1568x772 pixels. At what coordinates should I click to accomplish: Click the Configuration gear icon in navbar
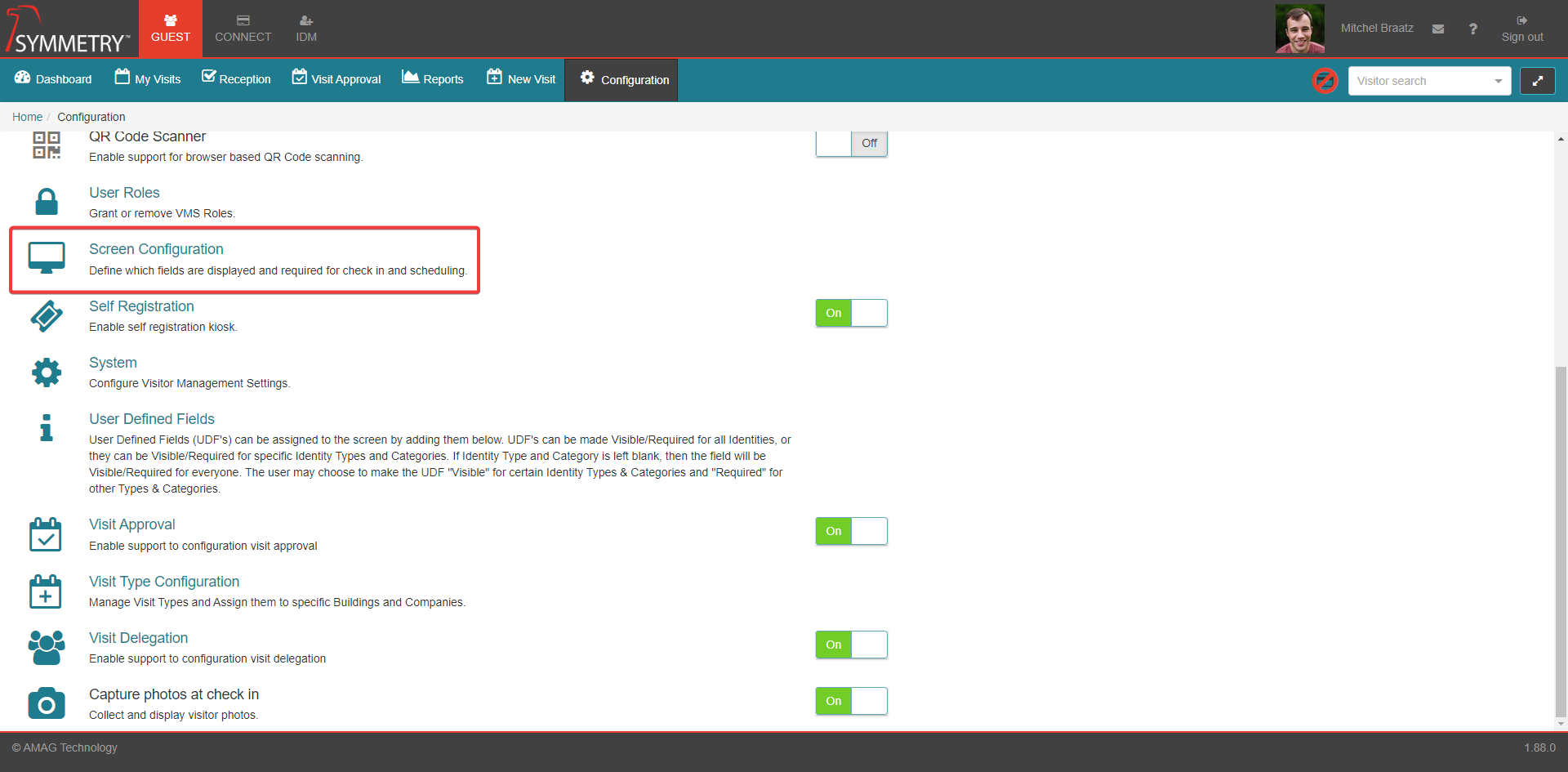pos(587,78)
